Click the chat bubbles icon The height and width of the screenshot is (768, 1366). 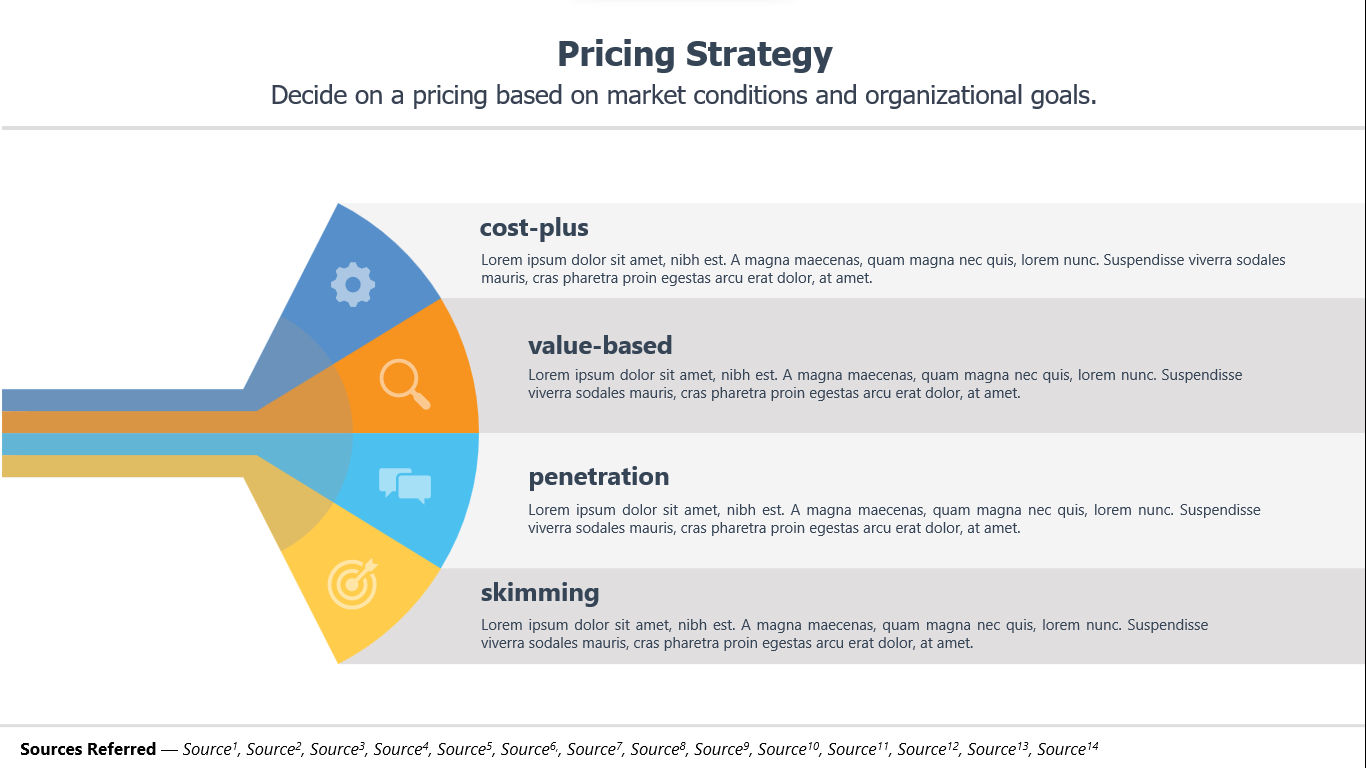[x=405, y=485]
